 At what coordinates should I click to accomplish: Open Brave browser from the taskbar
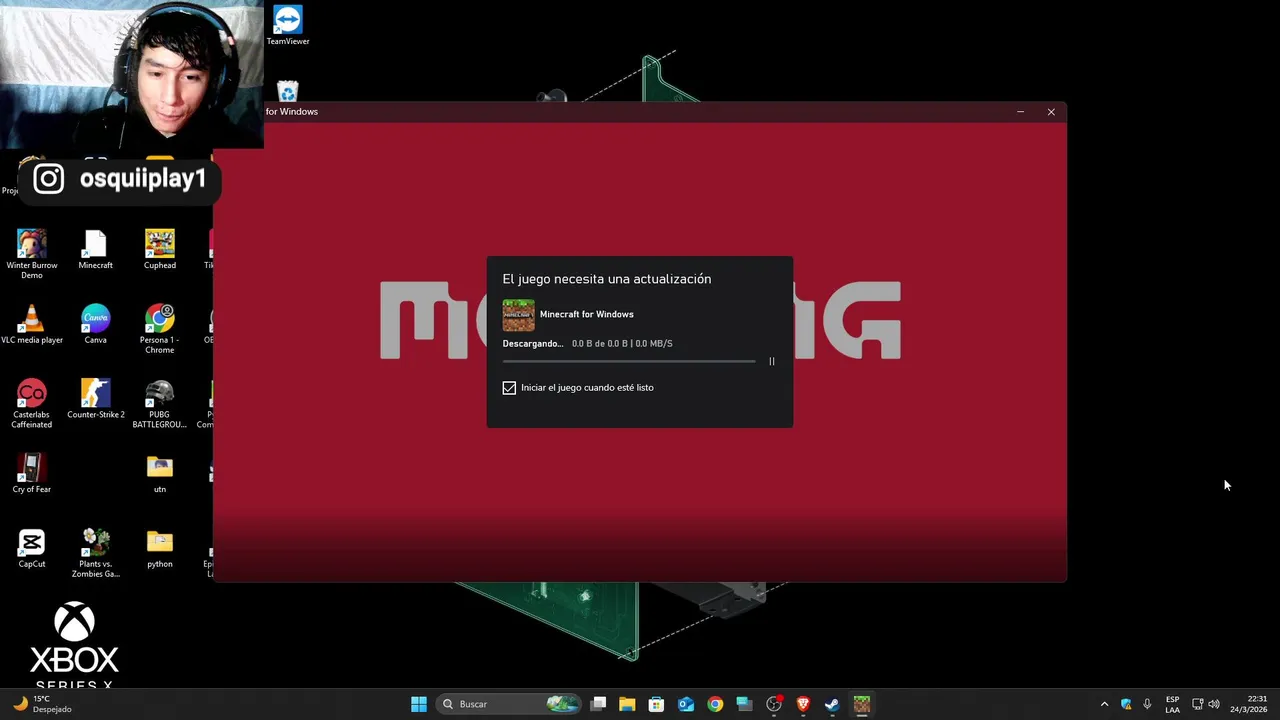pos(803,704)
